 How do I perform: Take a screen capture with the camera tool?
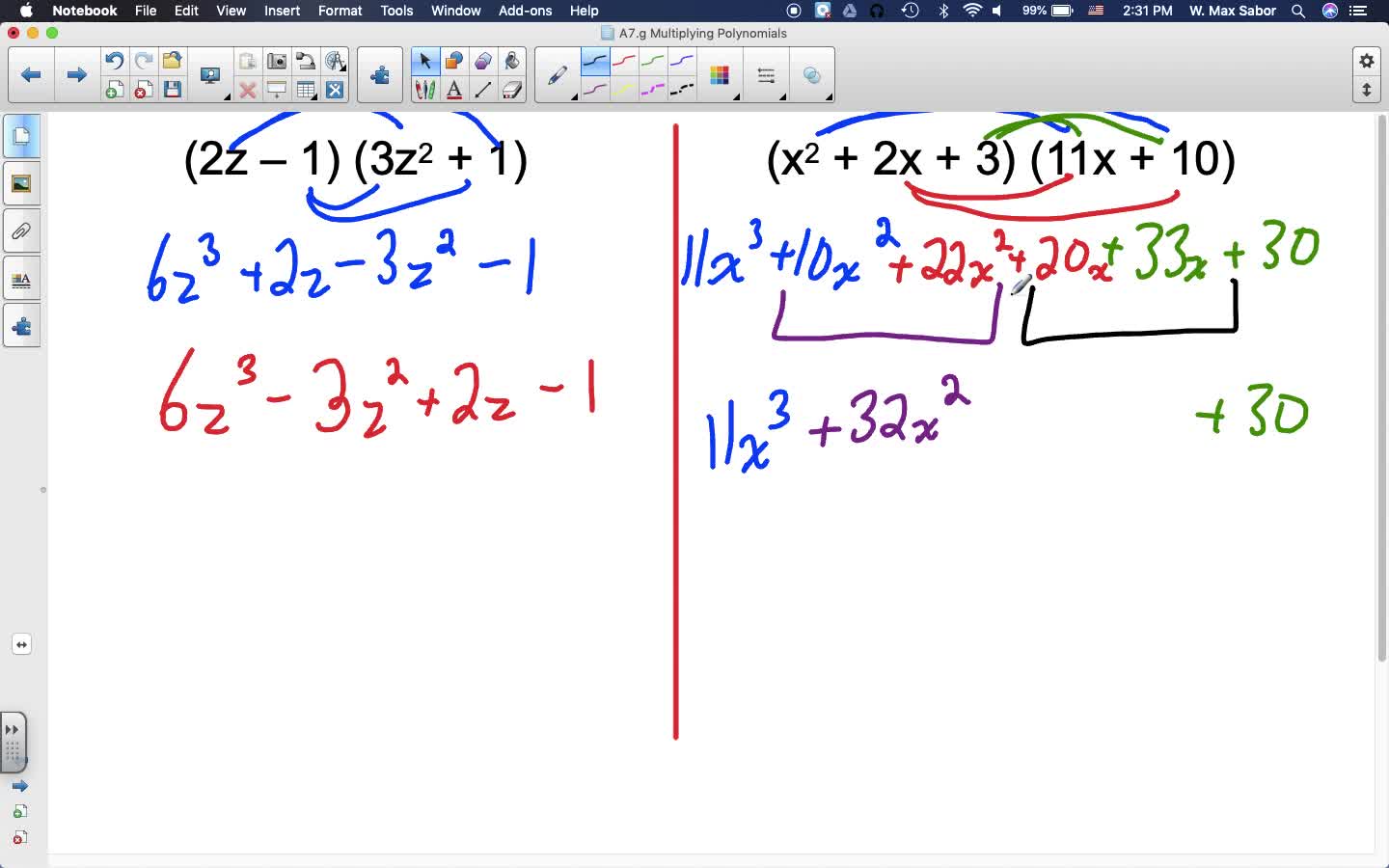coord(276,59)
